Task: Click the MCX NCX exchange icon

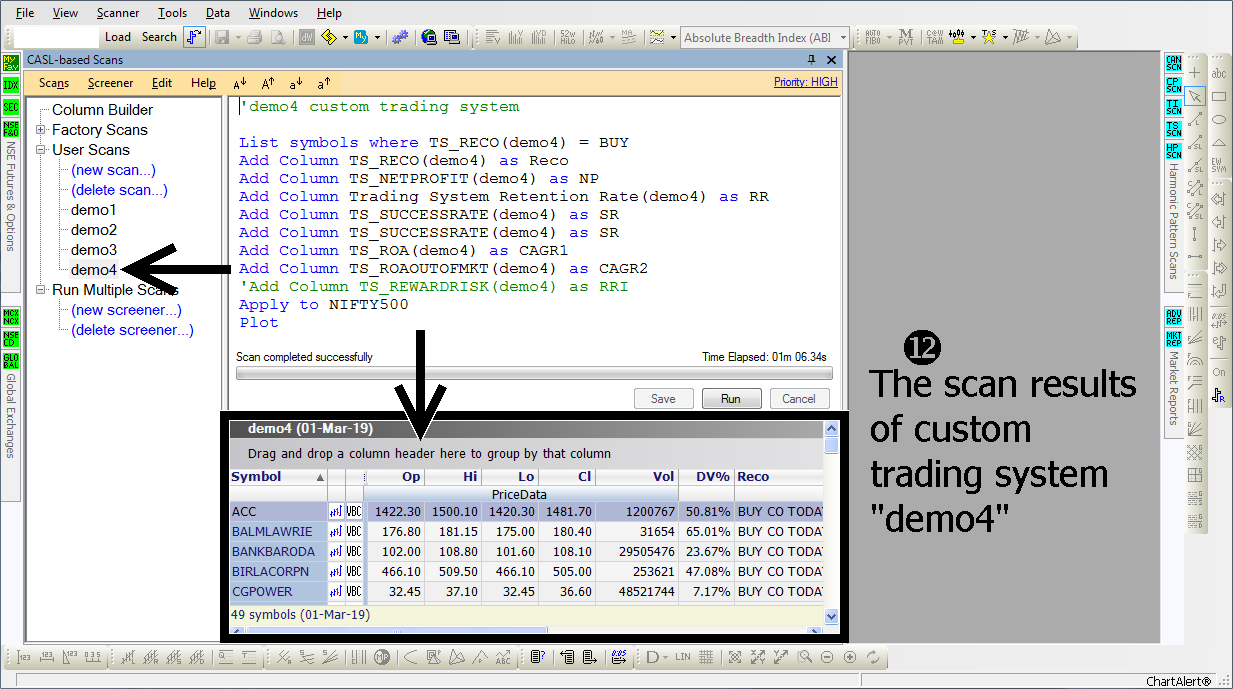Action: coord(11,317)
